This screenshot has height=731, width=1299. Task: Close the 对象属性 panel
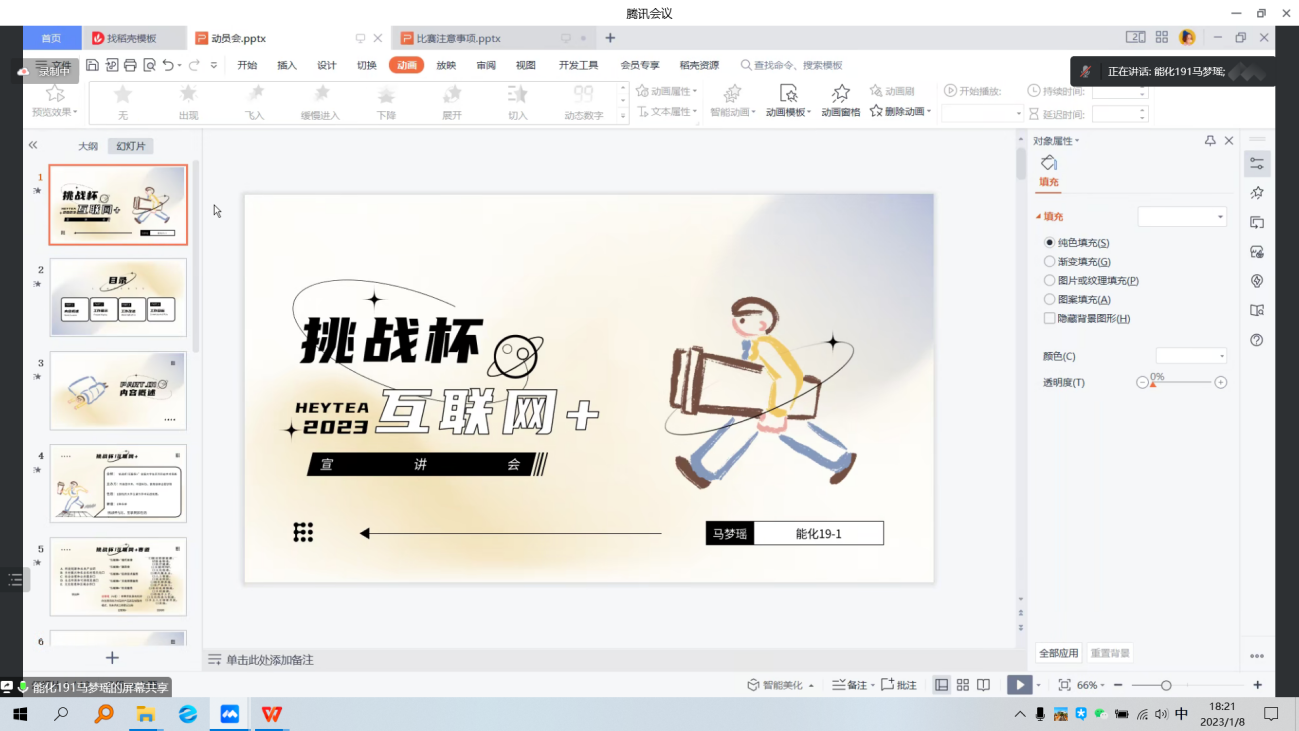coord(1229,141)
